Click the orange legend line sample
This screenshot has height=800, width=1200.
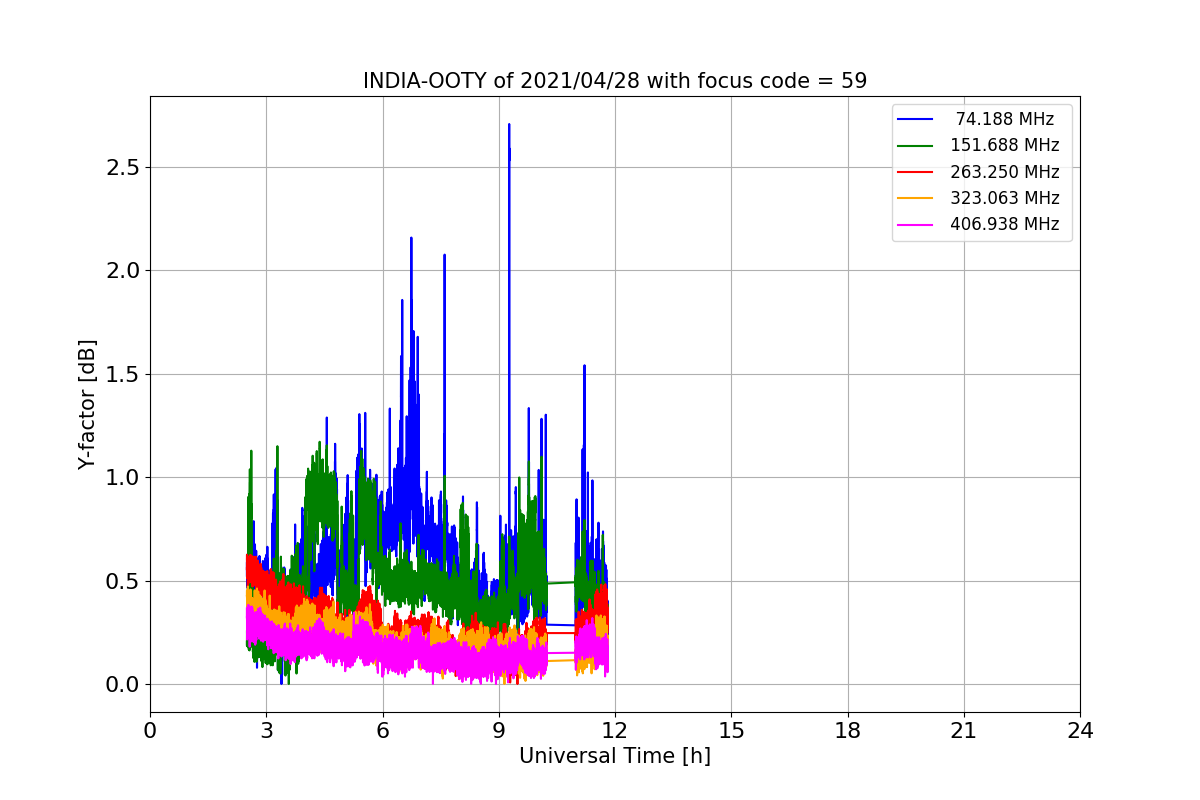916,198
